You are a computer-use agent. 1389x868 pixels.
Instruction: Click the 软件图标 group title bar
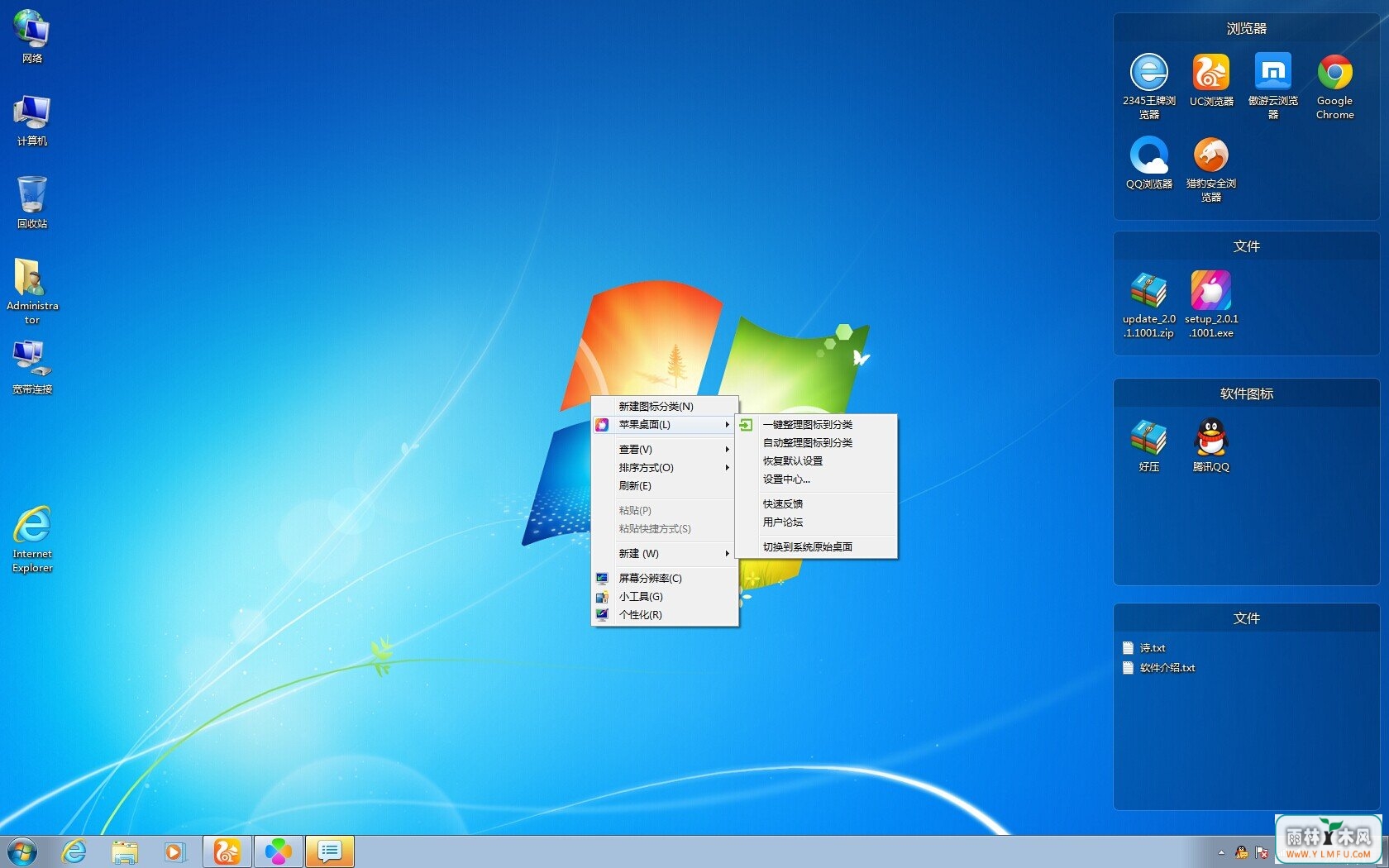(x=1246, y=393)
